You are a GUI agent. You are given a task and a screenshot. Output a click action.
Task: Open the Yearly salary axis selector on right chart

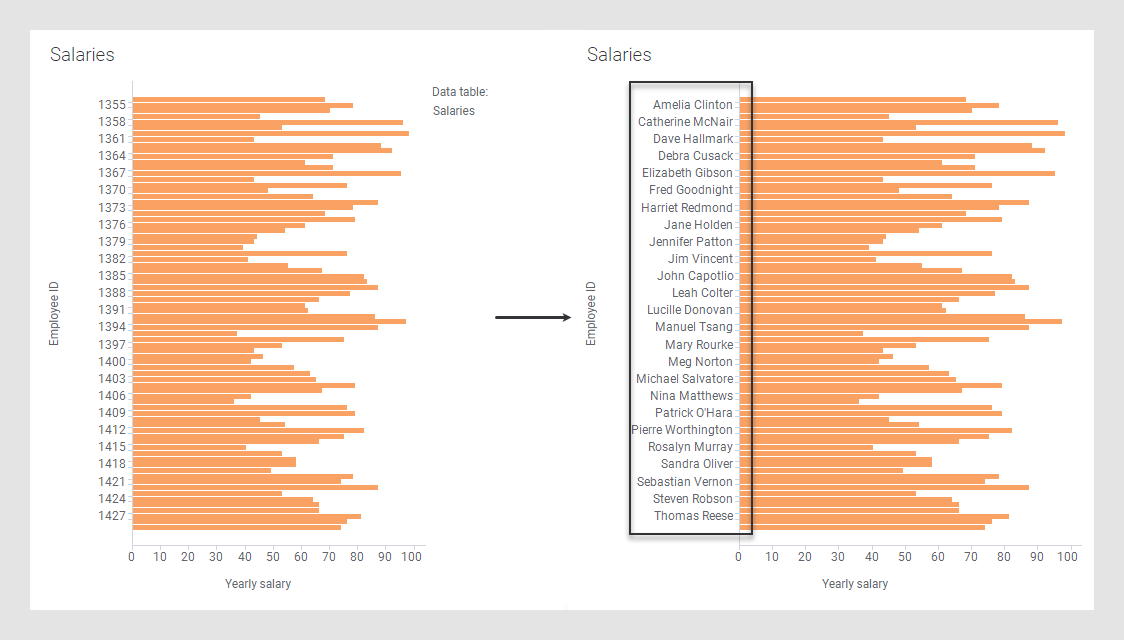tap(855, 584)
